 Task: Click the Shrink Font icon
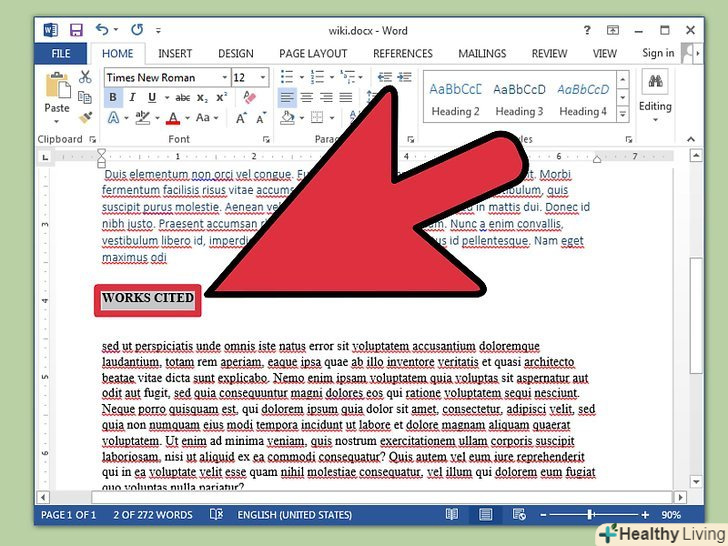[261, 118]
